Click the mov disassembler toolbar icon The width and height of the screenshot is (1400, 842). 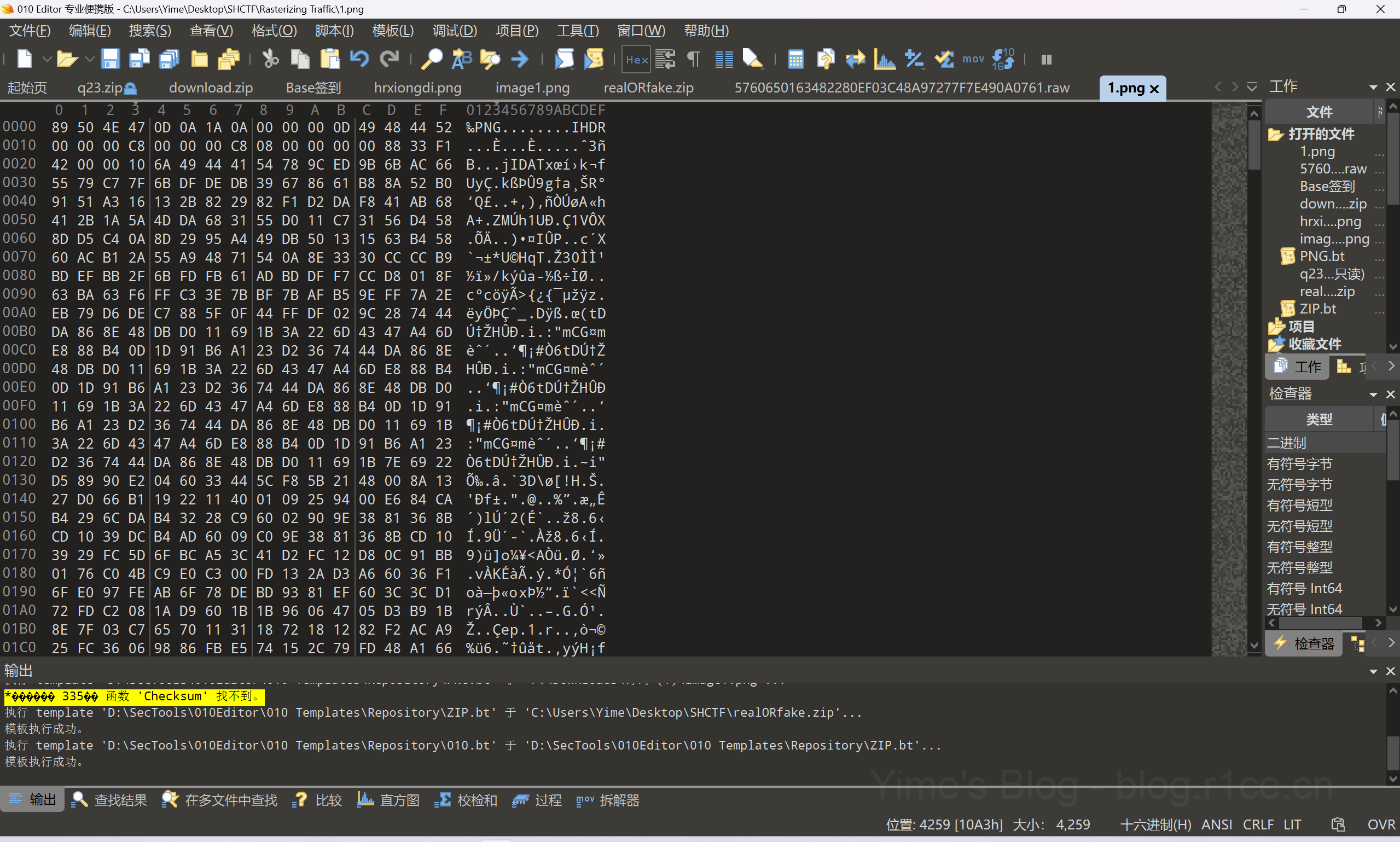tap(973, 59)
